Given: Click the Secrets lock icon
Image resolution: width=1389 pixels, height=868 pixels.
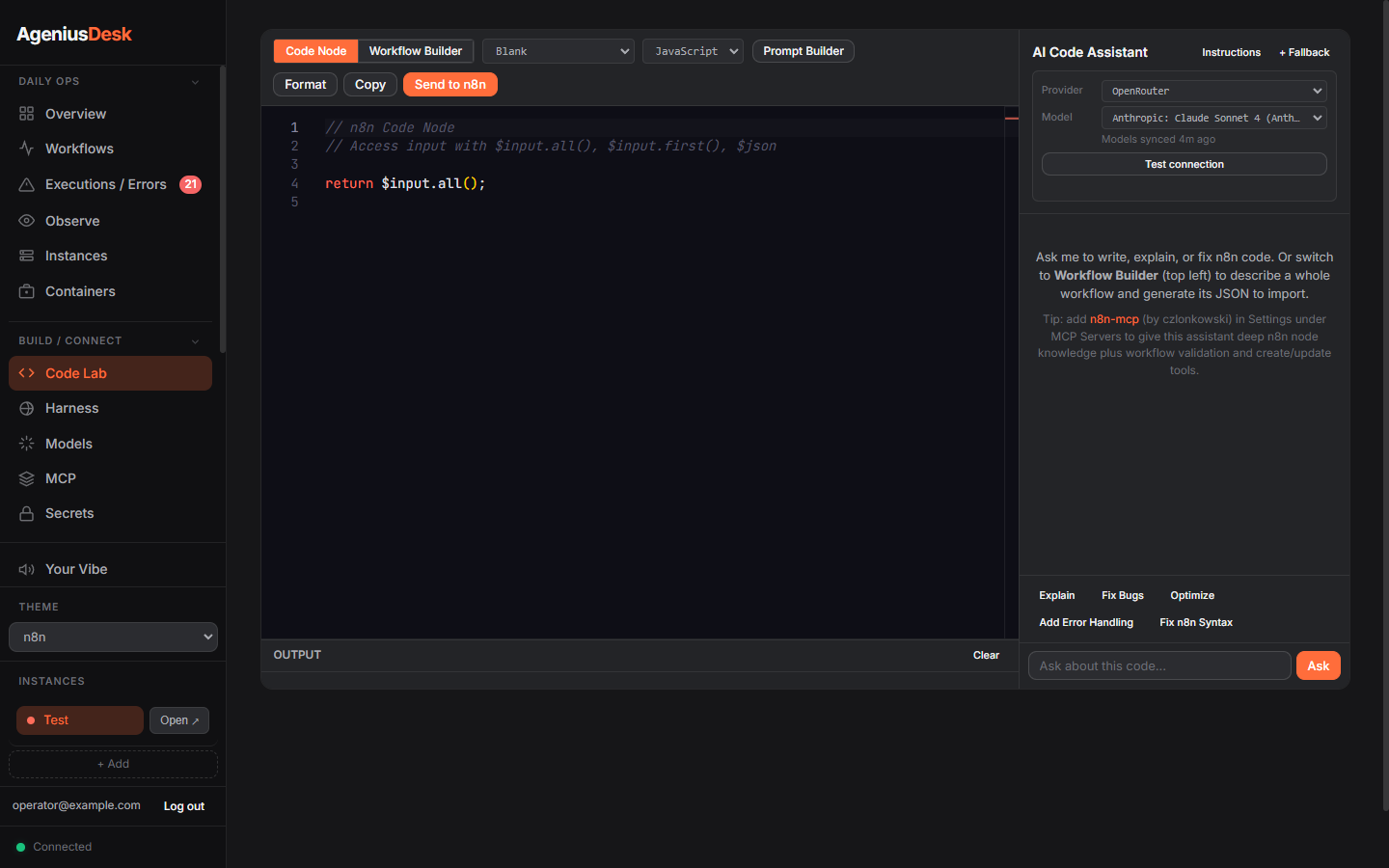Looking at the screenshot, I should point(26,513).
